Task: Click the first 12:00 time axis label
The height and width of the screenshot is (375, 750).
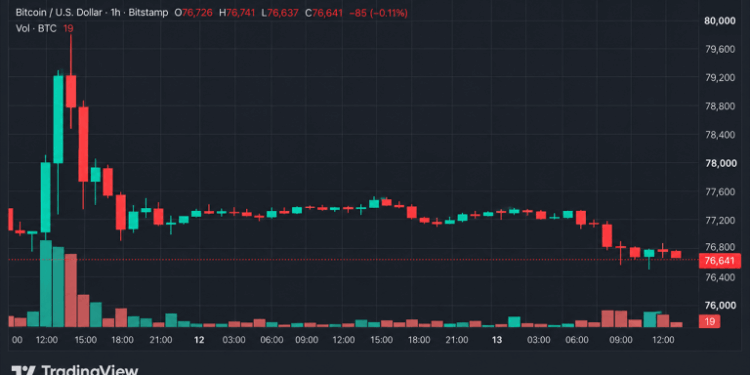Action: (x=47, y=340)
